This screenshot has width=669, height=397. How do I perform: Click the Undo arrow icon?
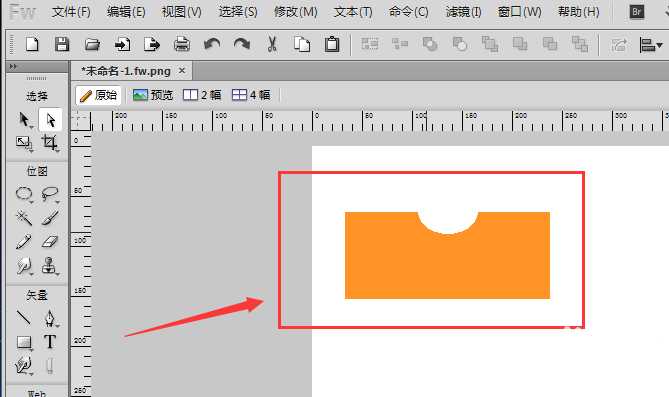pos(212,44)
